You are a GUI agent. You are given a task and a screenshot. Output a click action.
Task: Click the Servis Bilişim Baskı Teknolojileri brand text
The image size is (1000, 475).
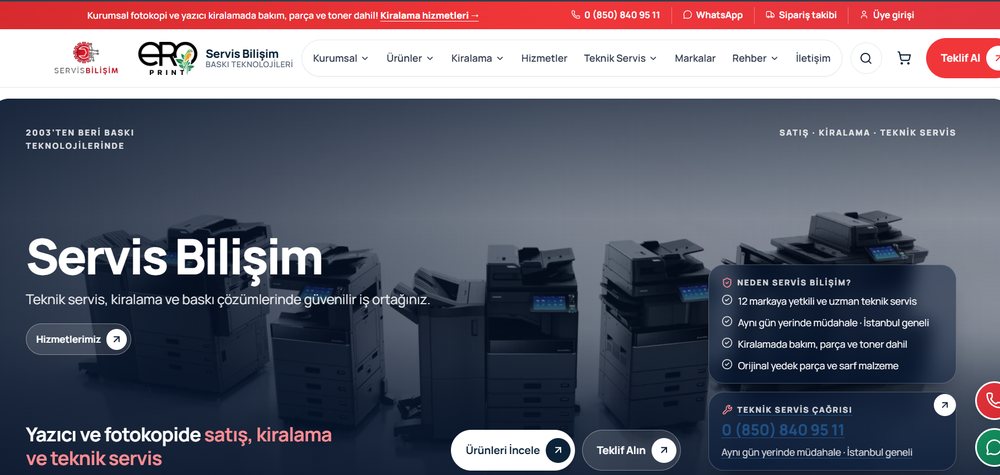click(x=249, y=58)
